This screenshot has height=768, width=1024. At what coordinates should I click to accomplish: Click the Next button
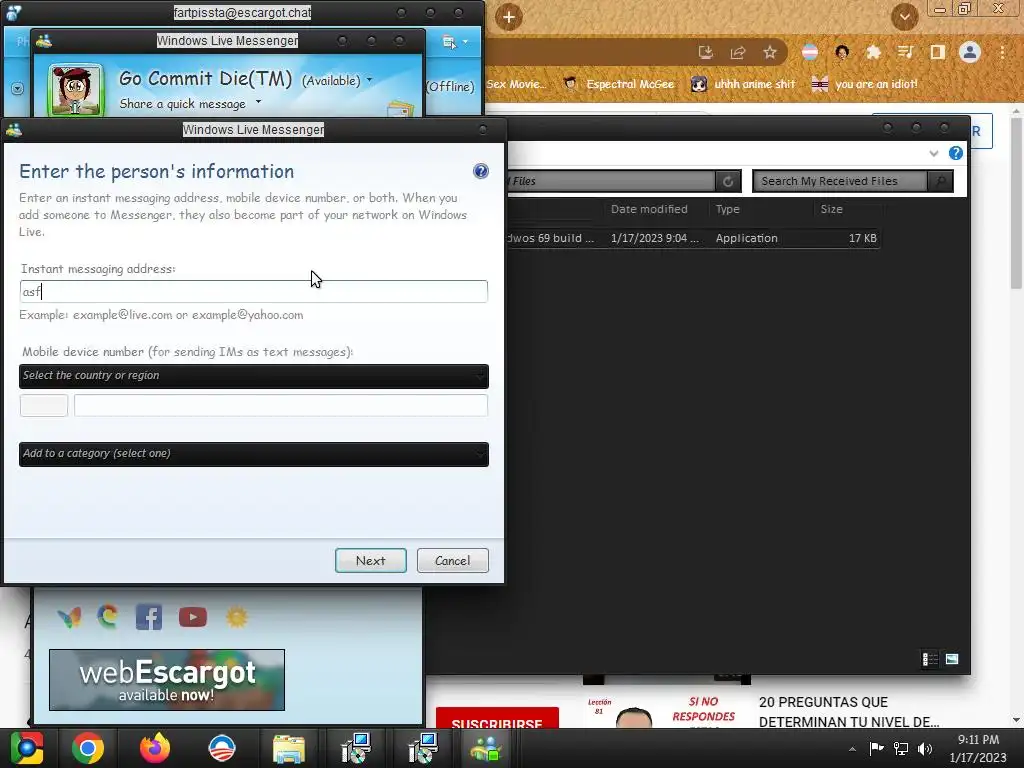[370, 560]
